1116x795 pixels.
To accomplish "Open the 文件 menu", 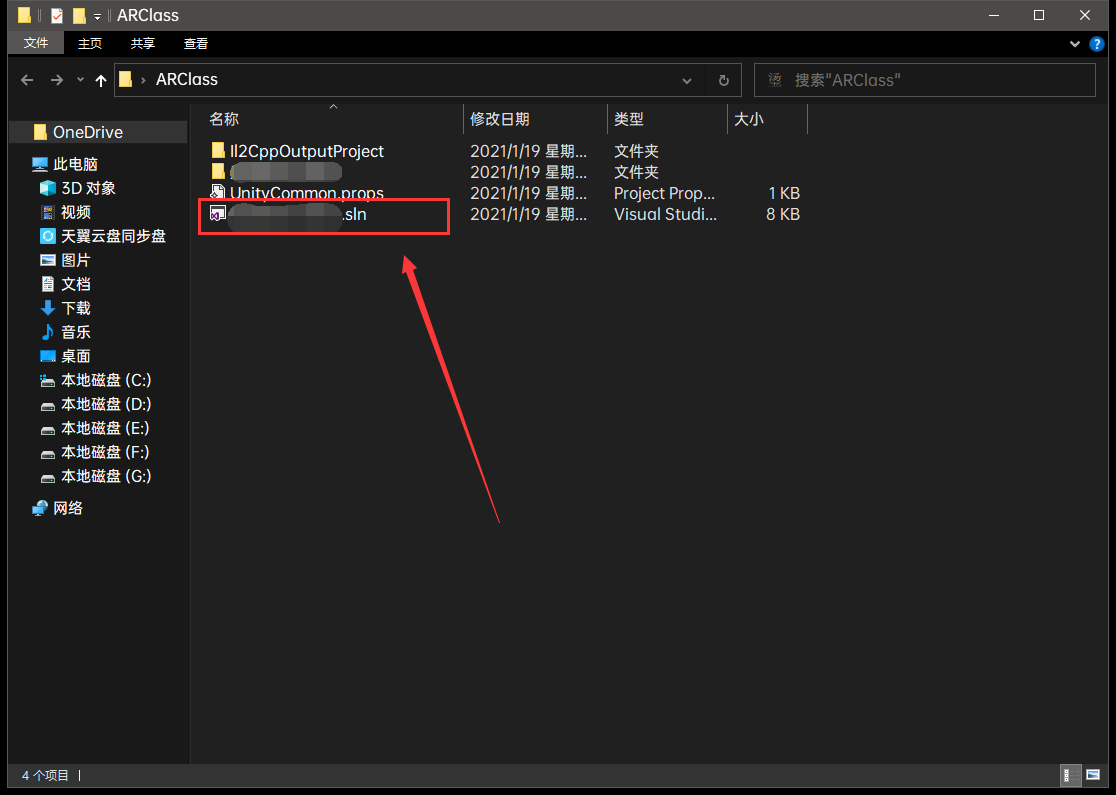I will (x=36, y=43).
